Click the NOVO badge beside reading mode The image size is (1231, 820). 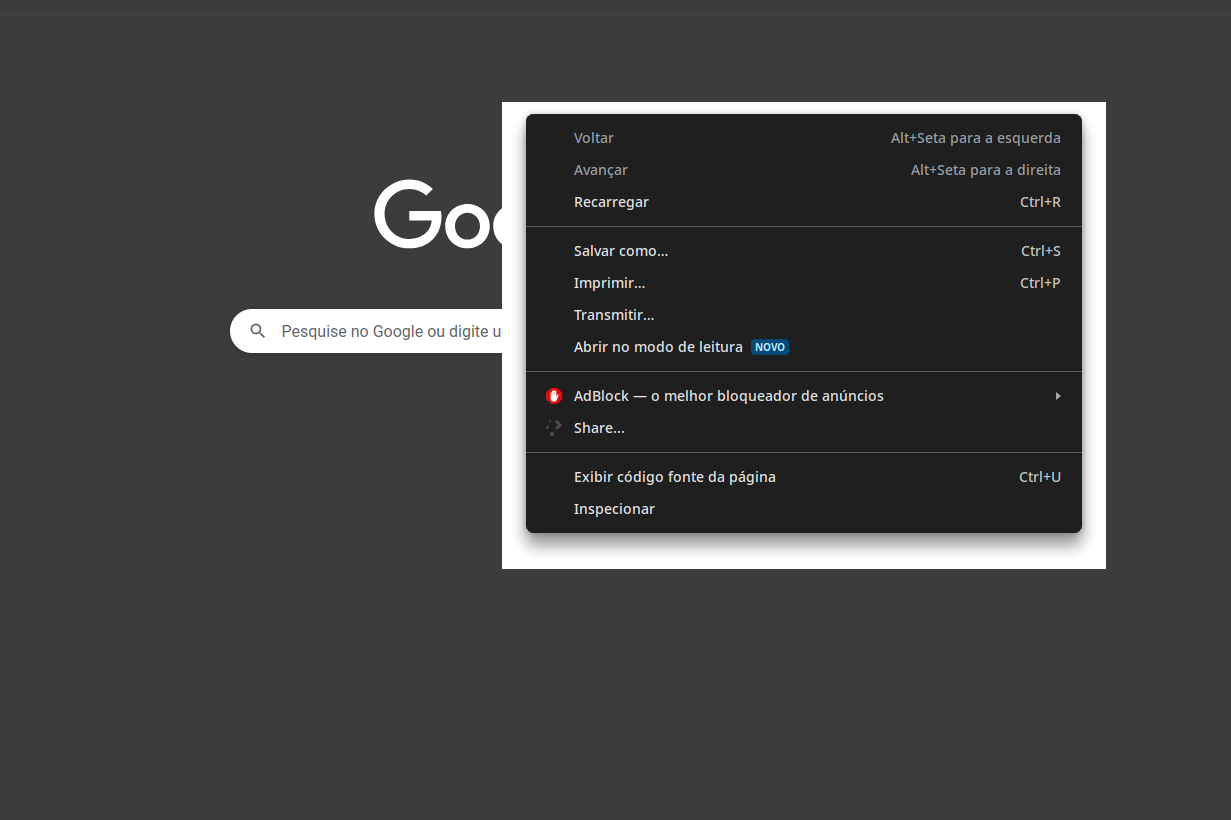770,347
